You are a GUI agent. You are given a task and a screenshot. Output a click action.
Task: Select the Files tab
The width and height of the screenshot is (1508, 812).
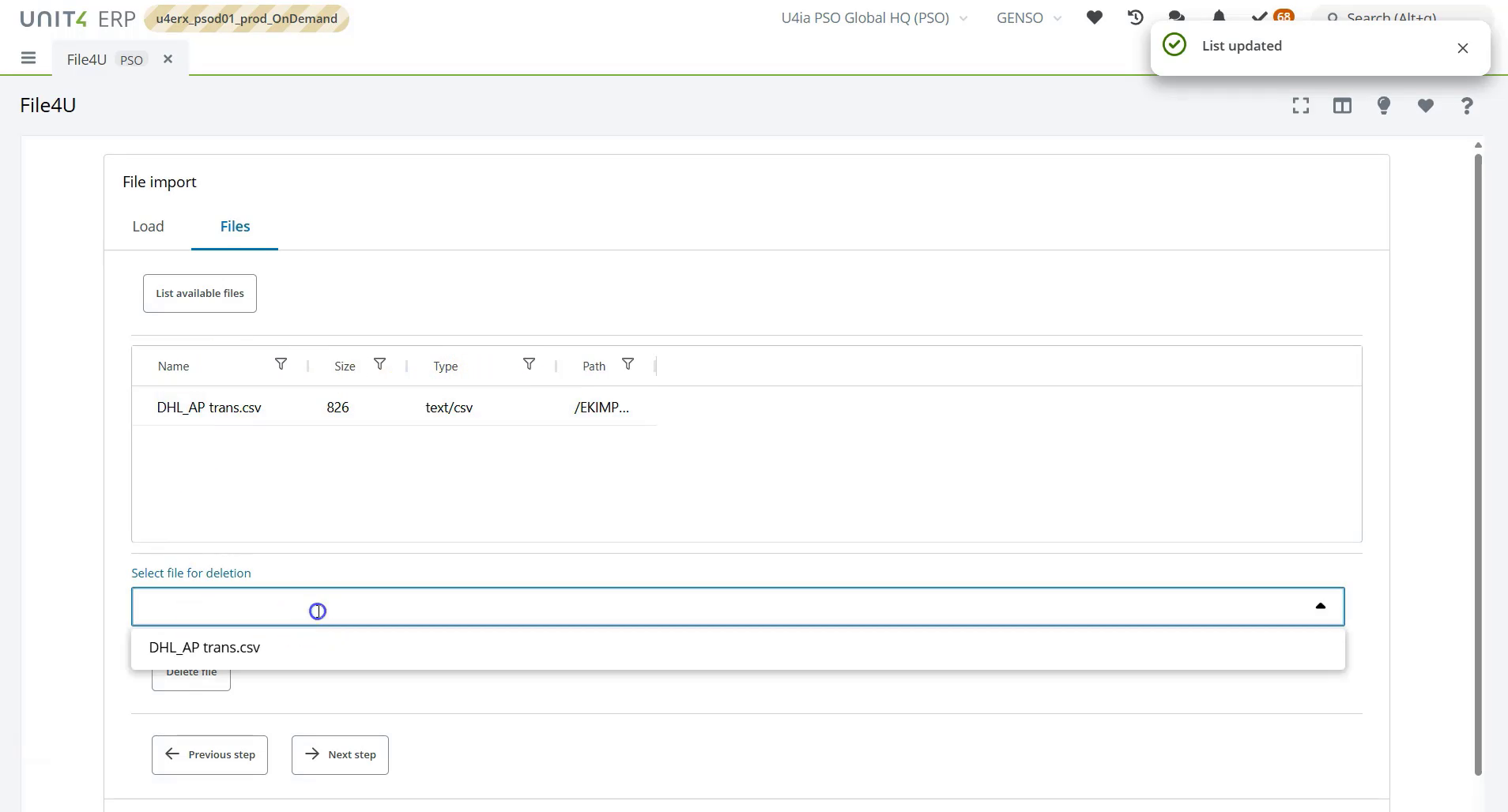(x=235, y=227)
